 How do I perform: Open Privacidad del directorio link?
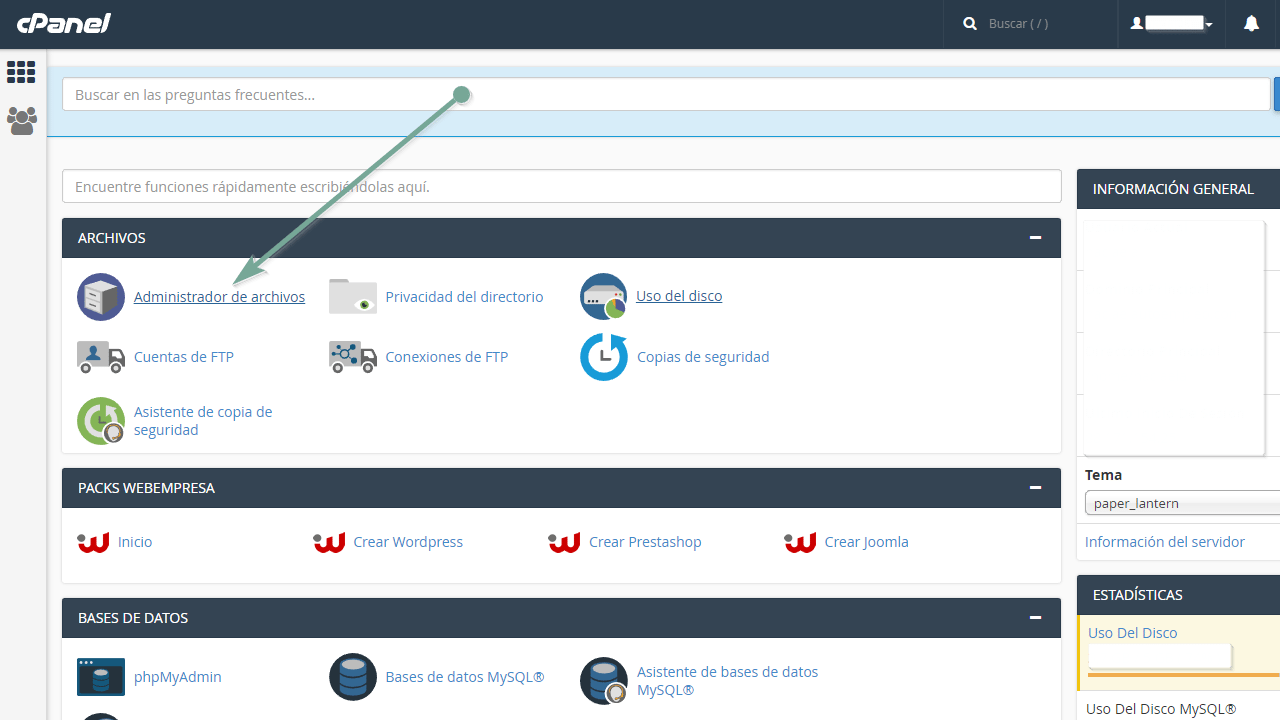[464, 297]
